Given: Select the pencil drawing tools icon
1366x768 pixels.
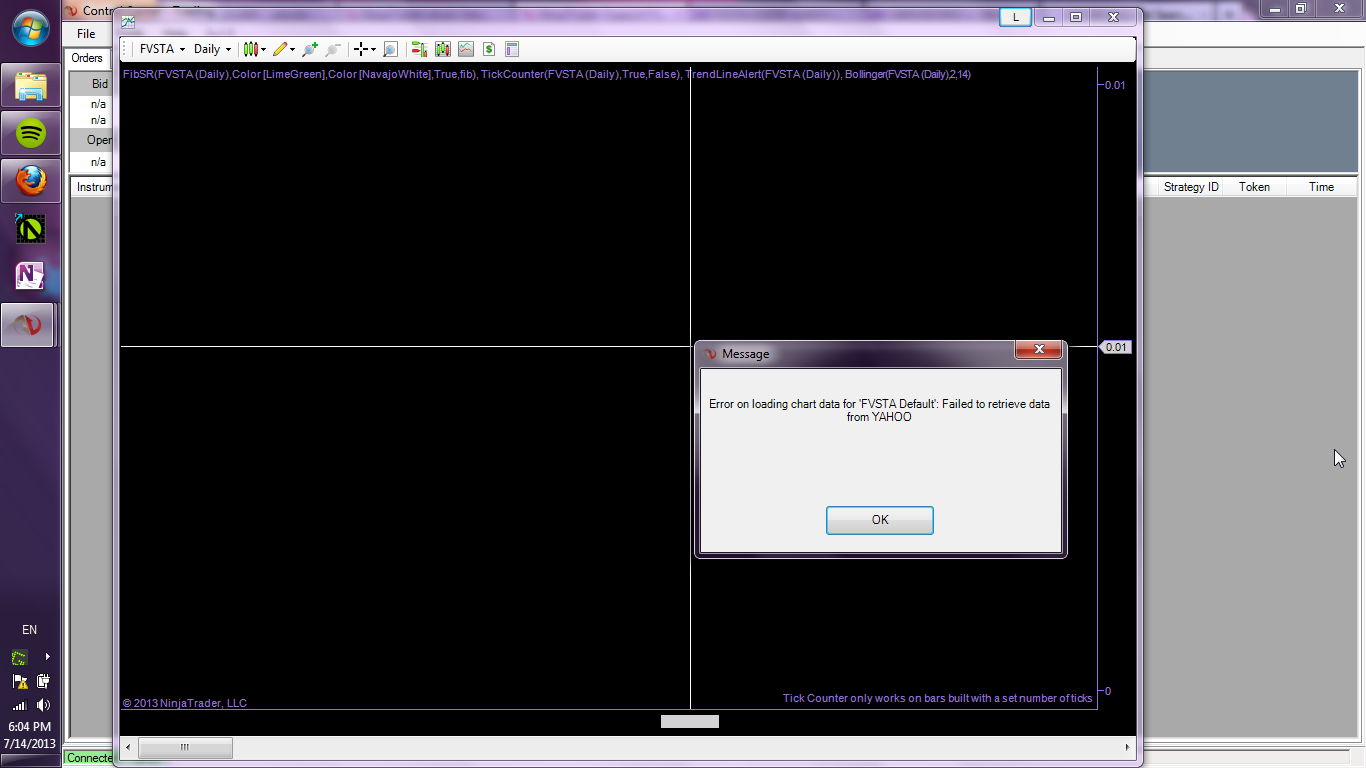Looking at the screenshot, I should (x=280, y=49).
